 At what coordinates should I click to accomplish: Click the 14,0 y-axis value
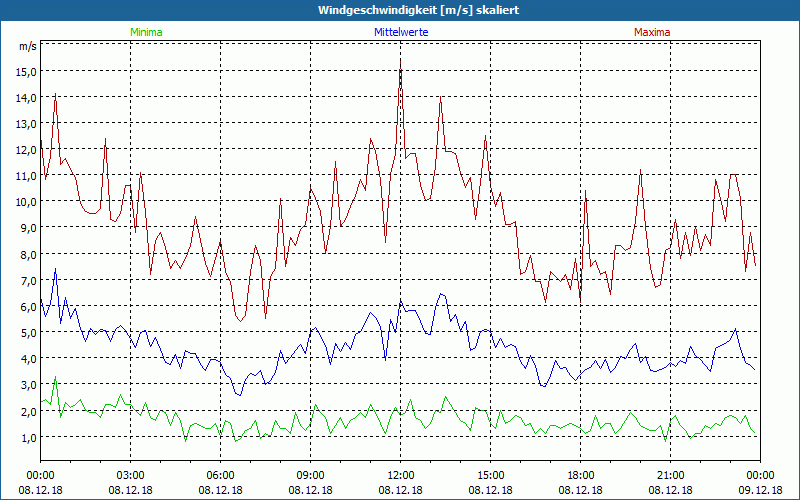(26, 98)
